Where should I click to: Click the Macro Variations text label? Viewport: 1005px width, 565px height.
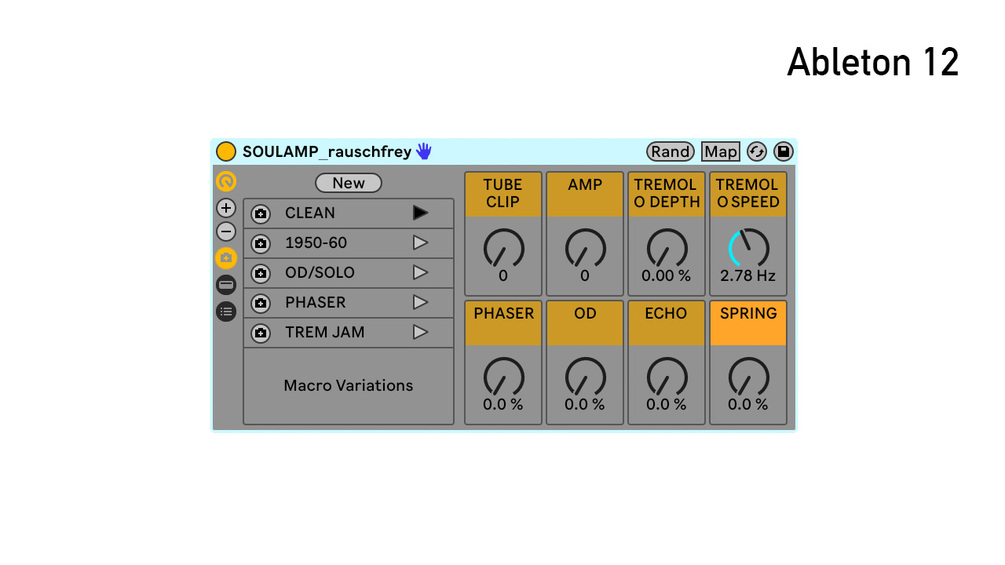coord(349,386)
